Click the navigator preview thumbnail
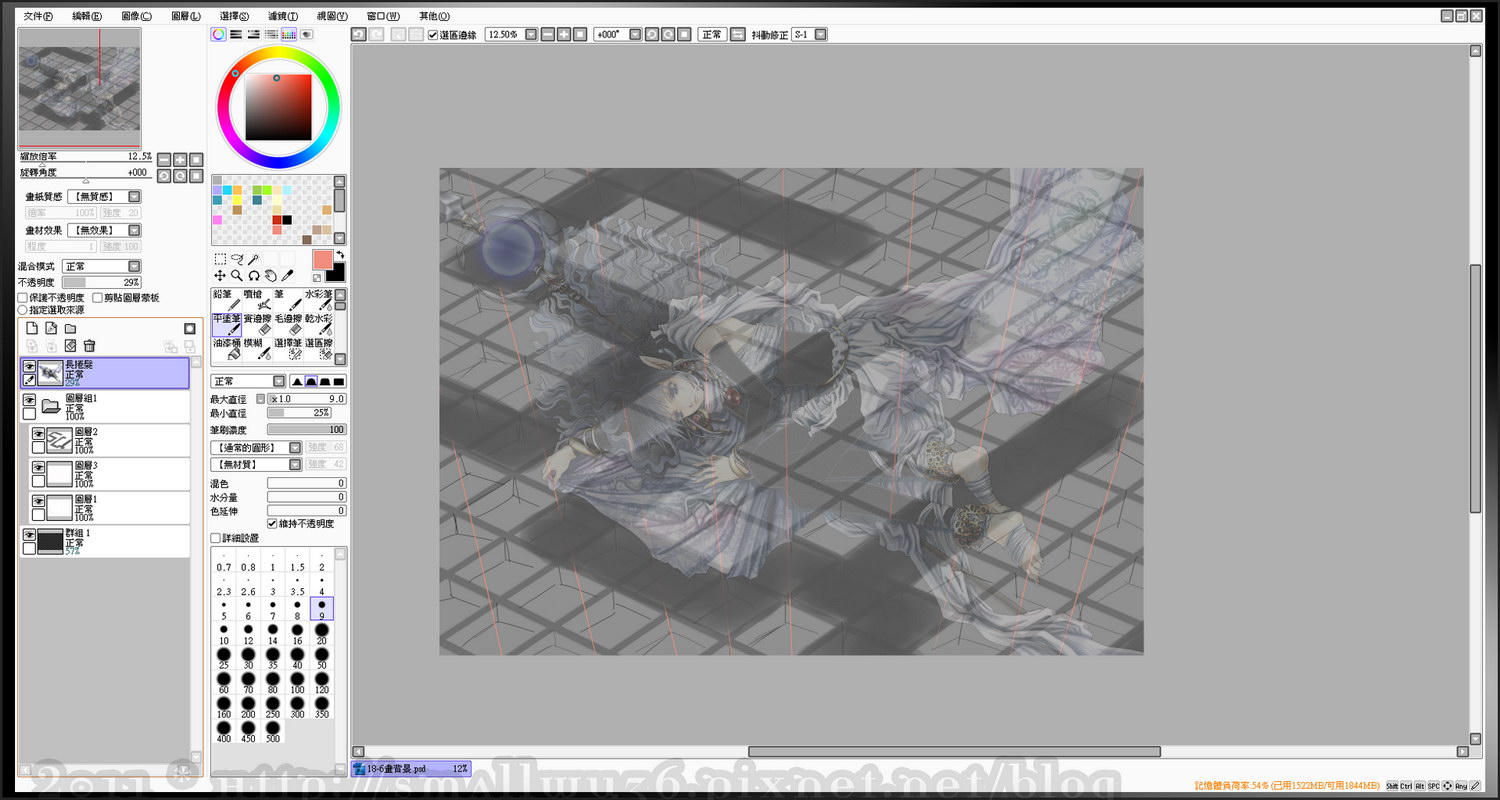The height and width of the screenshot is (800, 1500). pos(80,88)
